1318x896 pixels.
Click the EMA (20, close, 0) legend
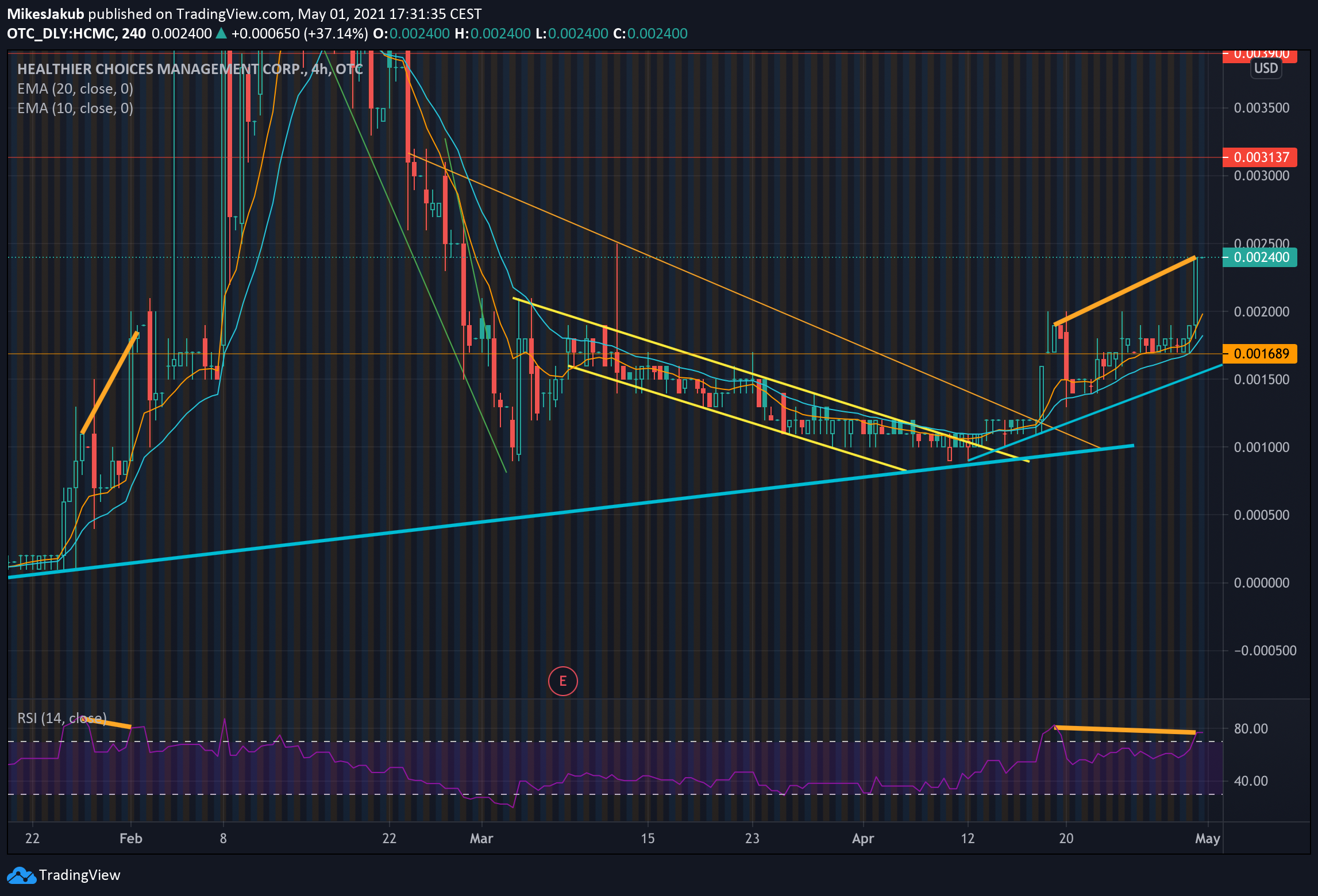click(x=75, y=88)
